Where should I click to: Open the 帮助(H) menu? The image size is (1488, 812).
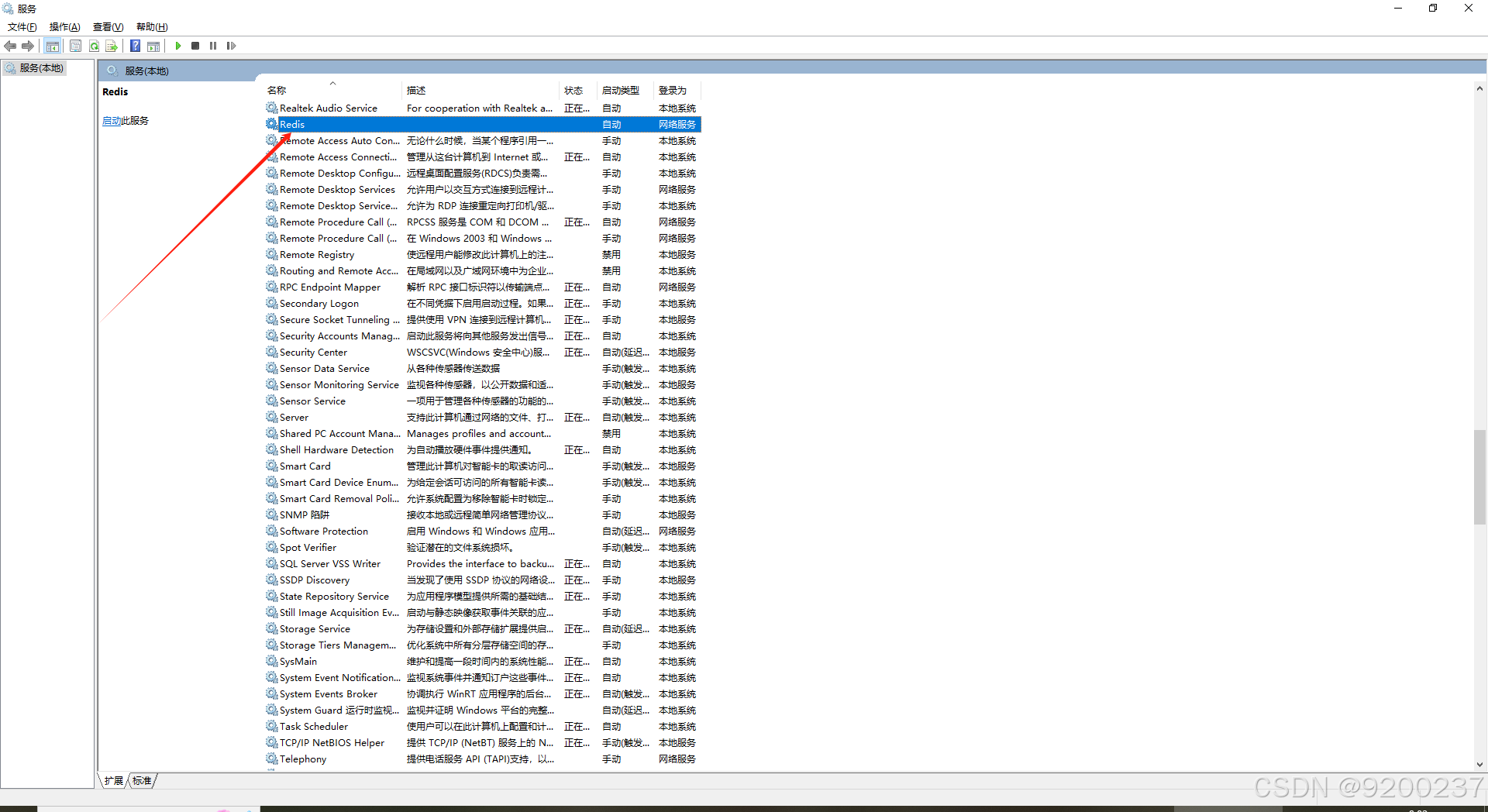(152, 27)
